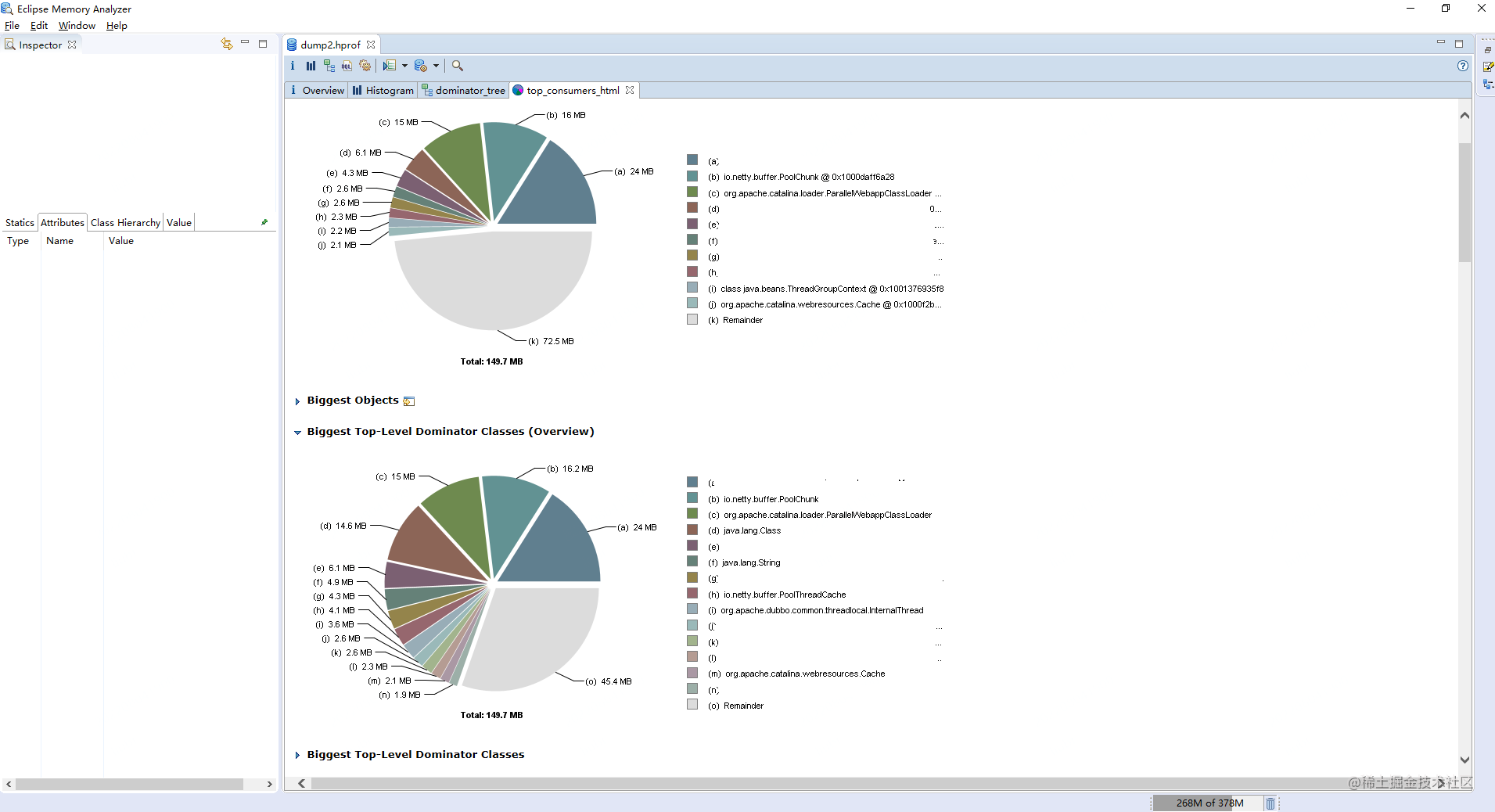Click legend text org.apache.catalina.webresources.Cache @ 0x1000f2b
The height and width of the screenshot is (812, 1495).
[831, 305]
